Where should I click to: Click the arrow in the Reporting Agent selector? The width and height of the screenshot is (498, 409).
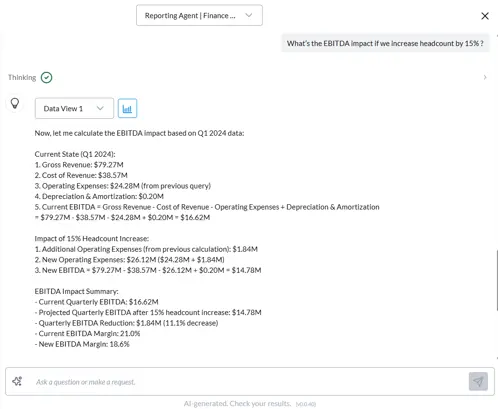[x=249, y=15]
